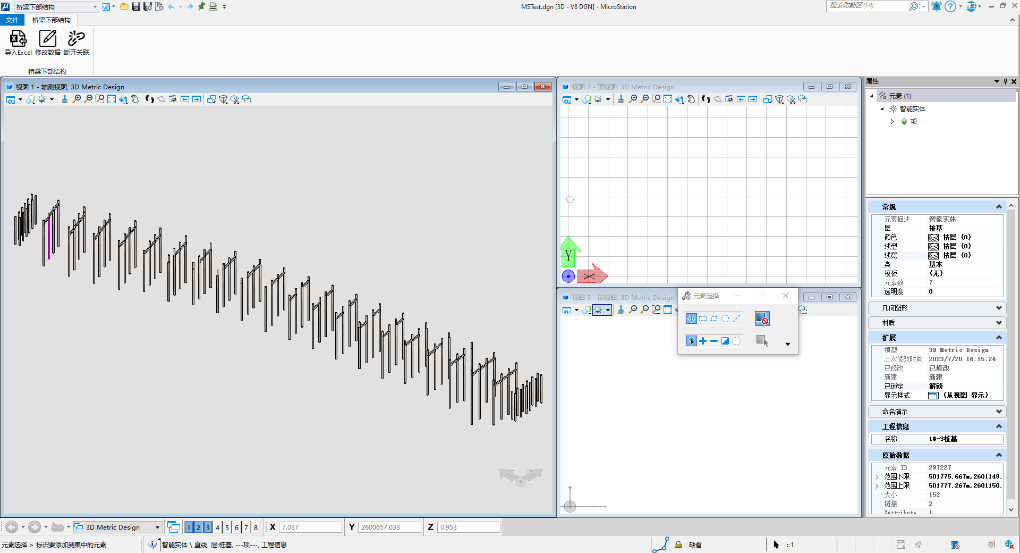Click AccuSnap line icon in status bar
Image resolution: width=1020 pixels, height=553 pixels.
coord(660,545)
